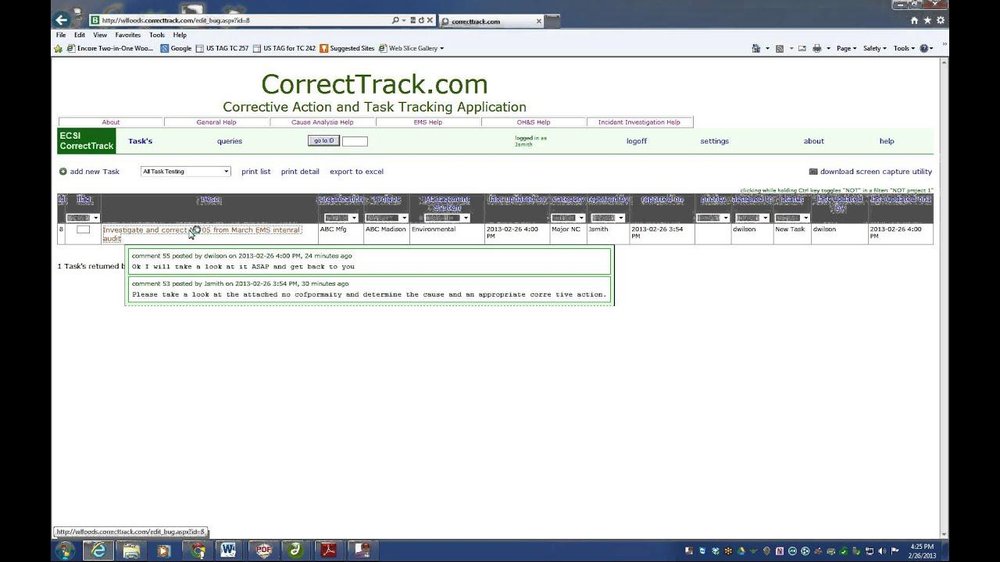This screenshot has height=562, width=1000.
Task: Click the Action Center flag in system tray
Action: click(x=895, y=551)
